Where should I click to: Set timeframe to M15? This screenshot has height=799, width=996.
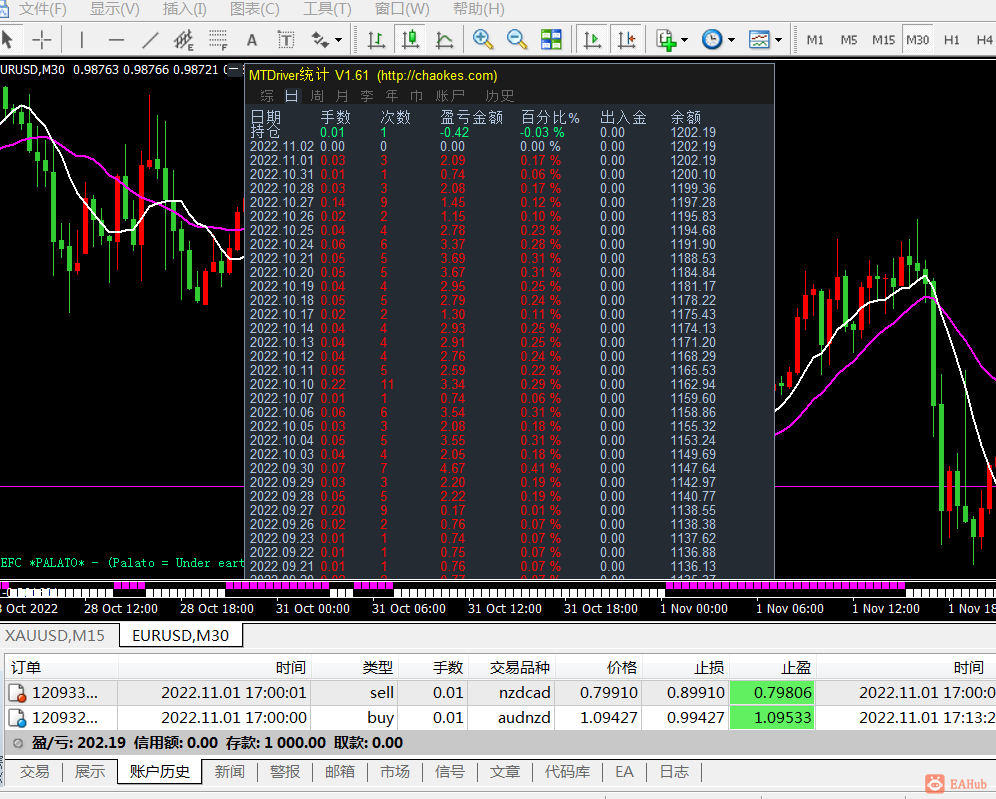pos(884,40)
